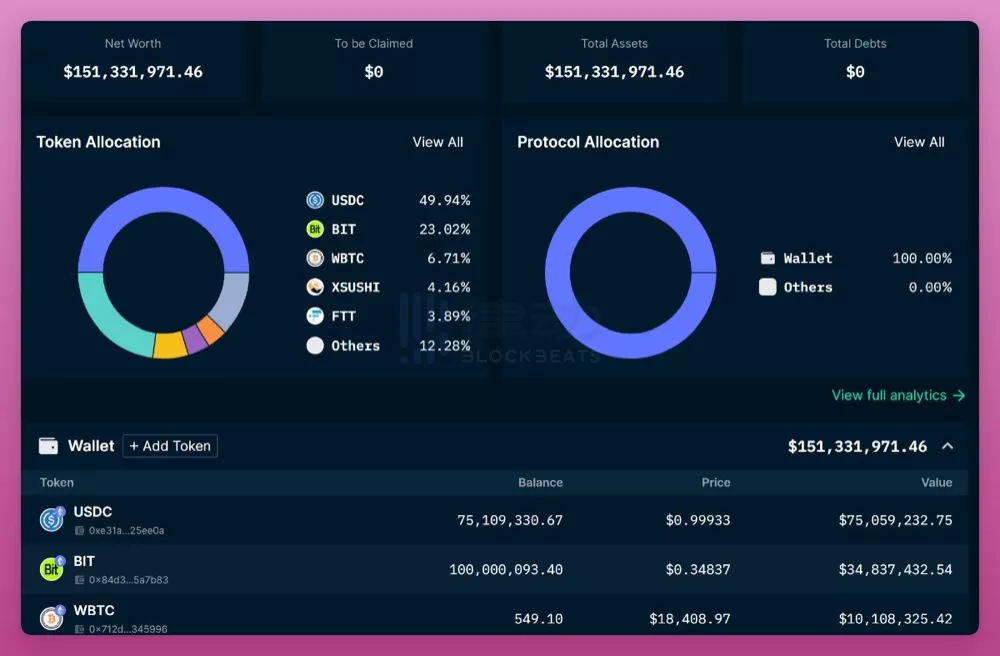Click BIT balance 100,000,093.40
The image size is (1000, 656).
(506, 569)
